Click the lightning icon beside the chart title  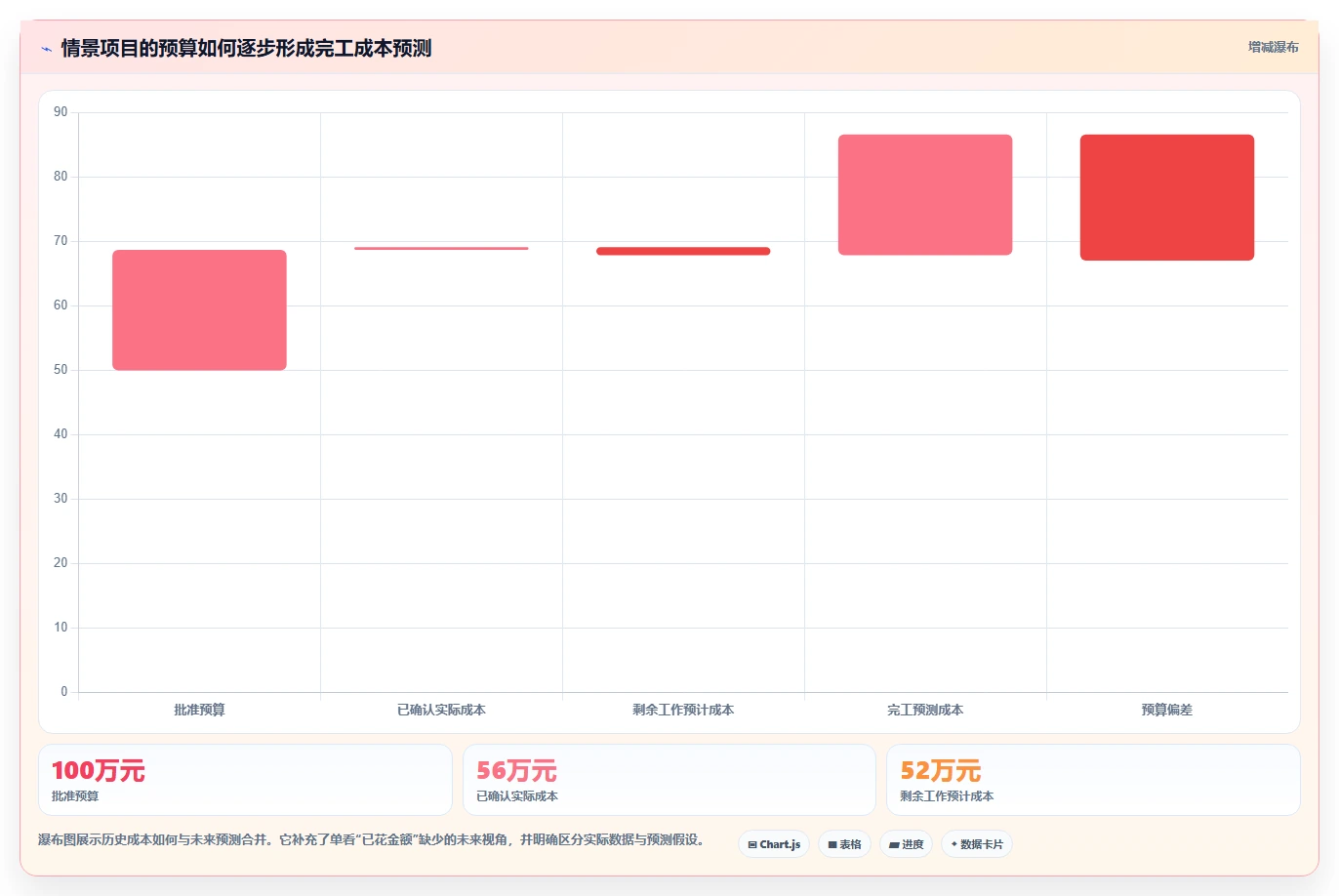coord(46,49)
